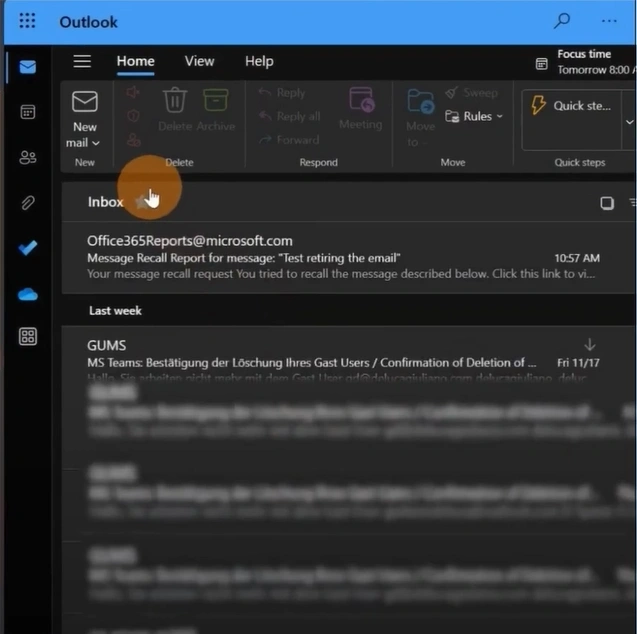Click the Archive box icon
Image resolution: width=637 pixels, height=634 pixels.
coord(216,100)
